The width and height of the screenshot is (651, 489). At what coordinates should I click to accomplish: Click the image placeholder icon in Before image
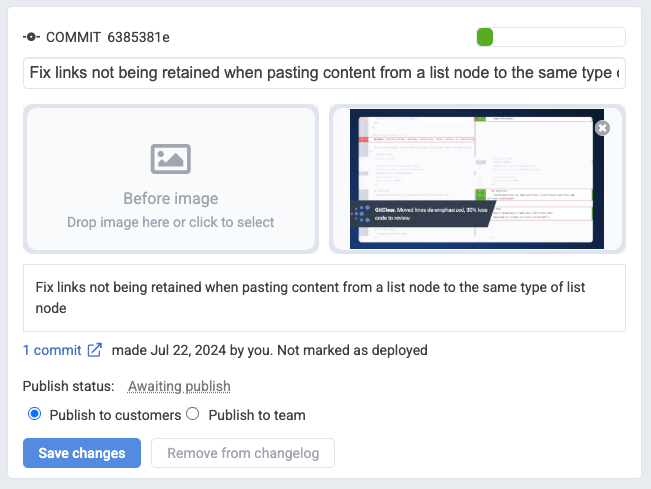pyautogui.click(x=170, y=159)
